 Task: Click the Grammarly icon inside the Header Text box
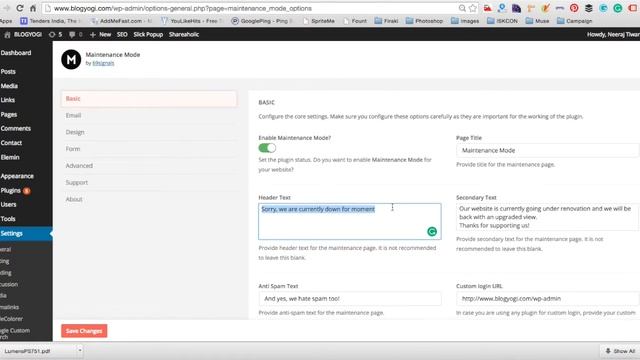432,231
